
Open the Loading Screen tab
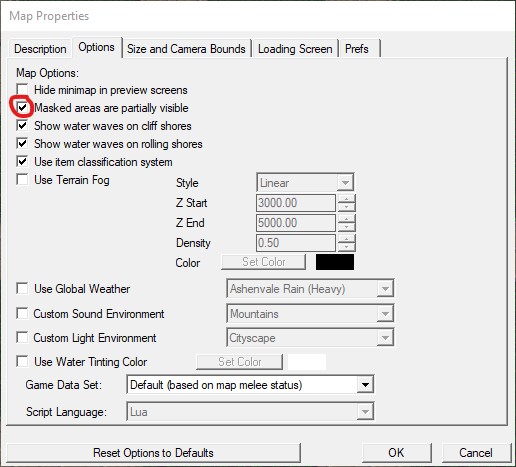point(295,49)
